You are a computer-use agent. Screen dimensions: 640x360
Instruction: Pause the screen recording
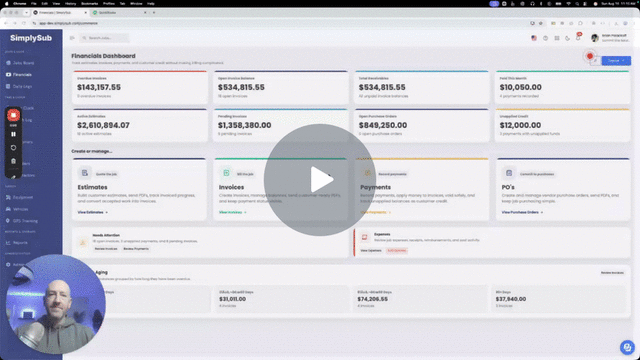13,134
